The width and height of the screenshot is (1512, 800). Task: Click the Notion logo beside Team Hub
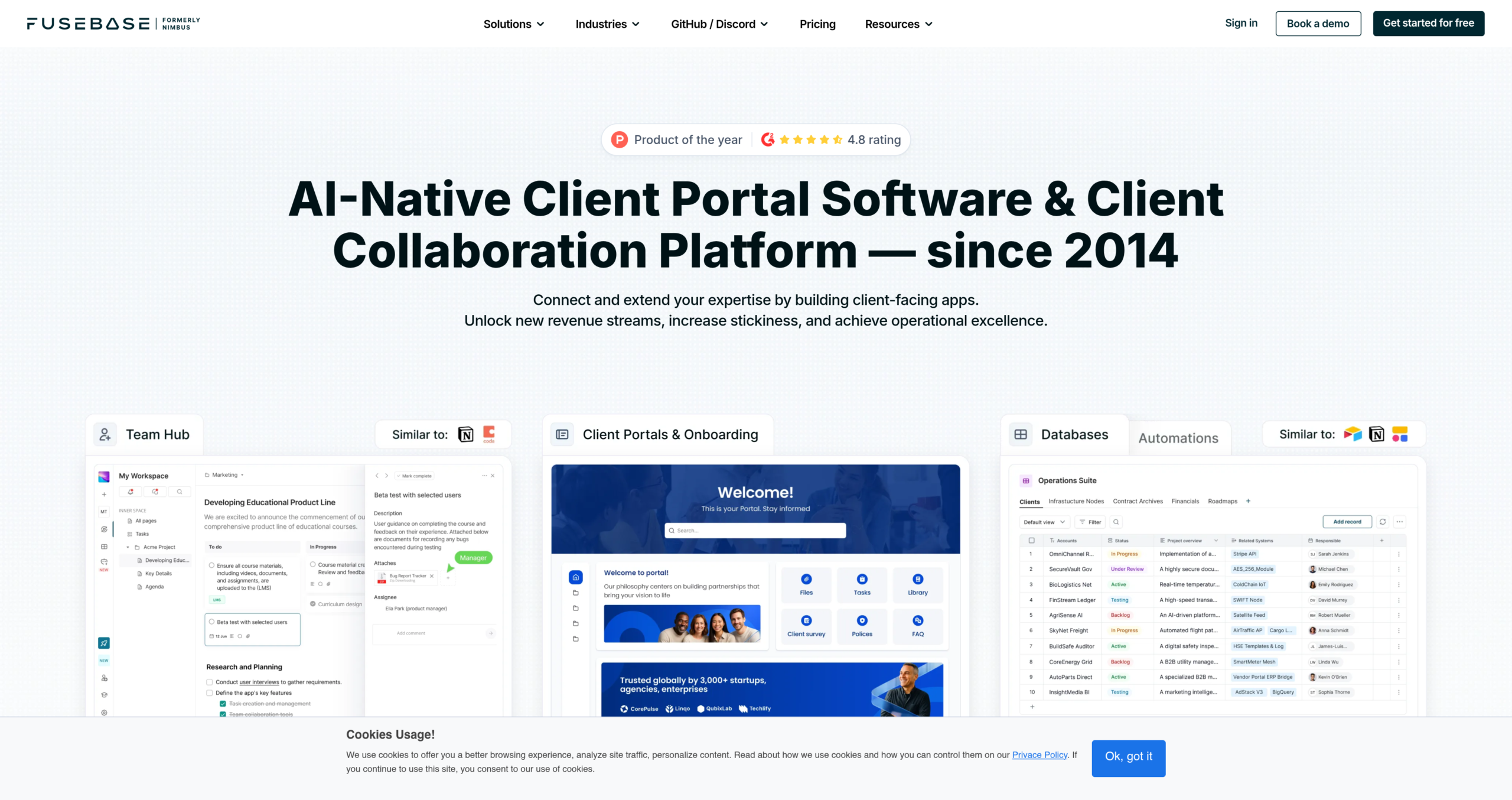[x=466, y=435]
